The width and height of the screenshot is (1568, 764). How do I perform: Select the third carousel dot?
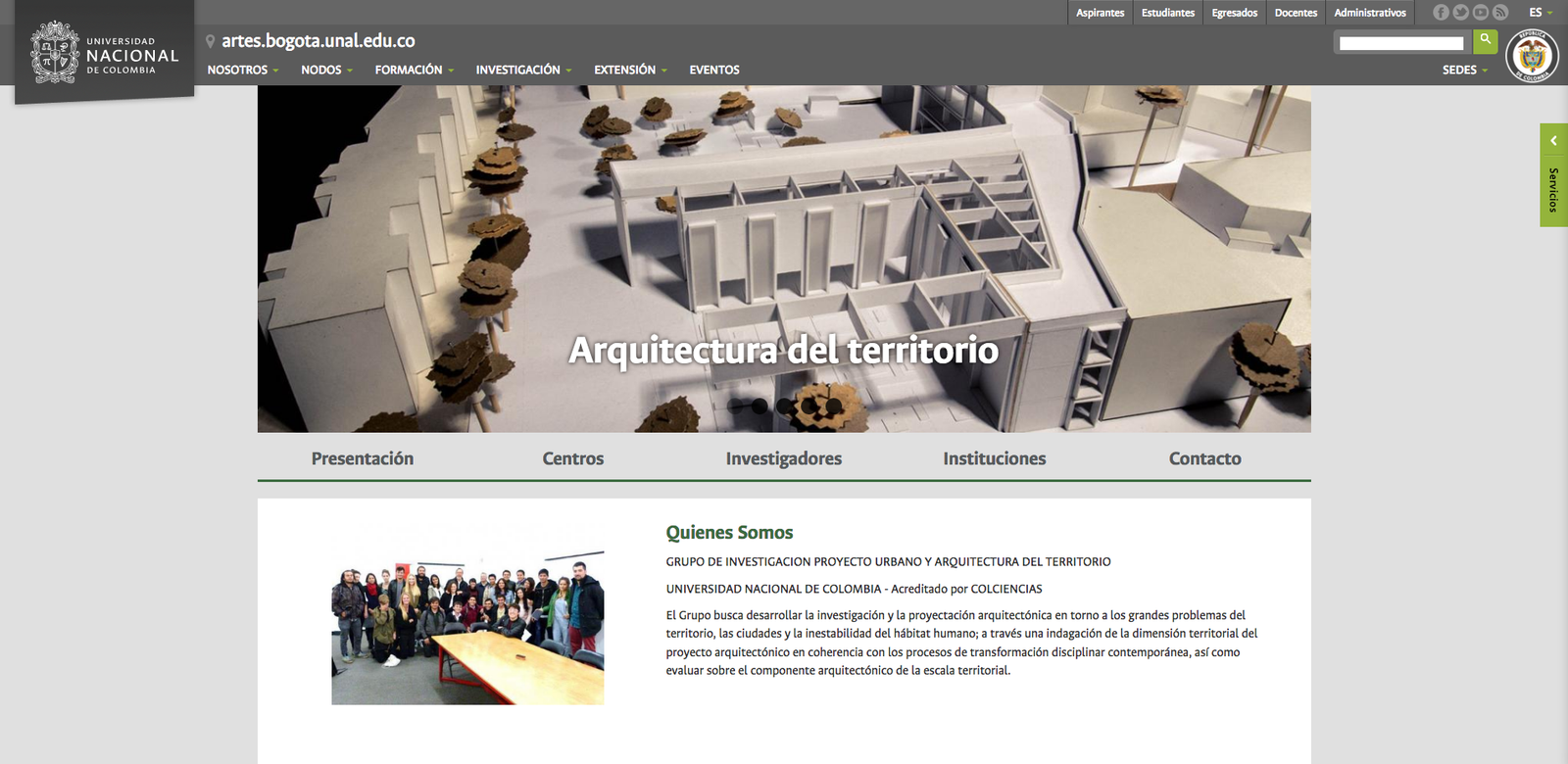(784, 406)
